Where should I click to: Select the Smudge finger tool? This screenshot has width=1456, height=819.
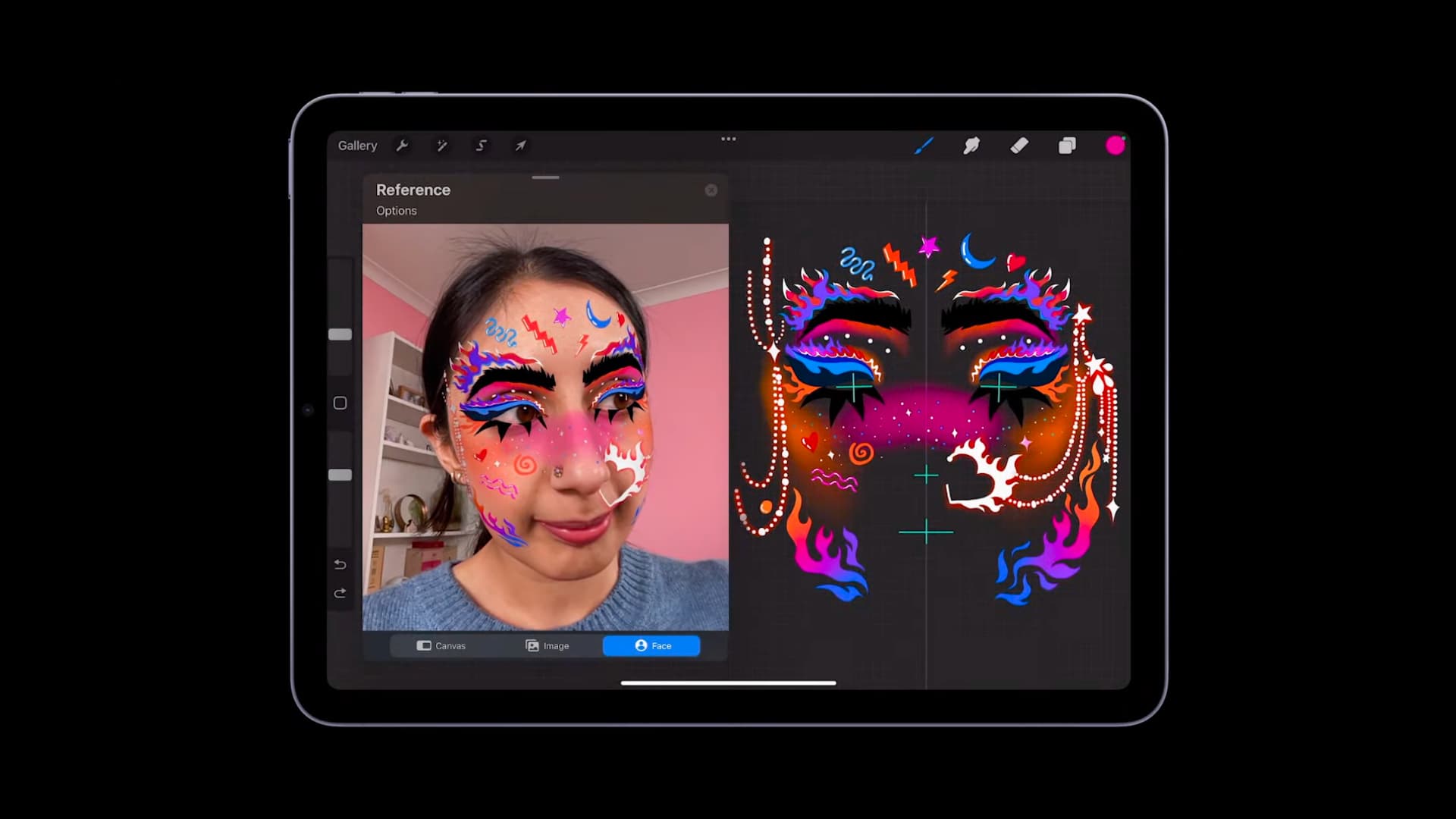(x=971, y=146)
